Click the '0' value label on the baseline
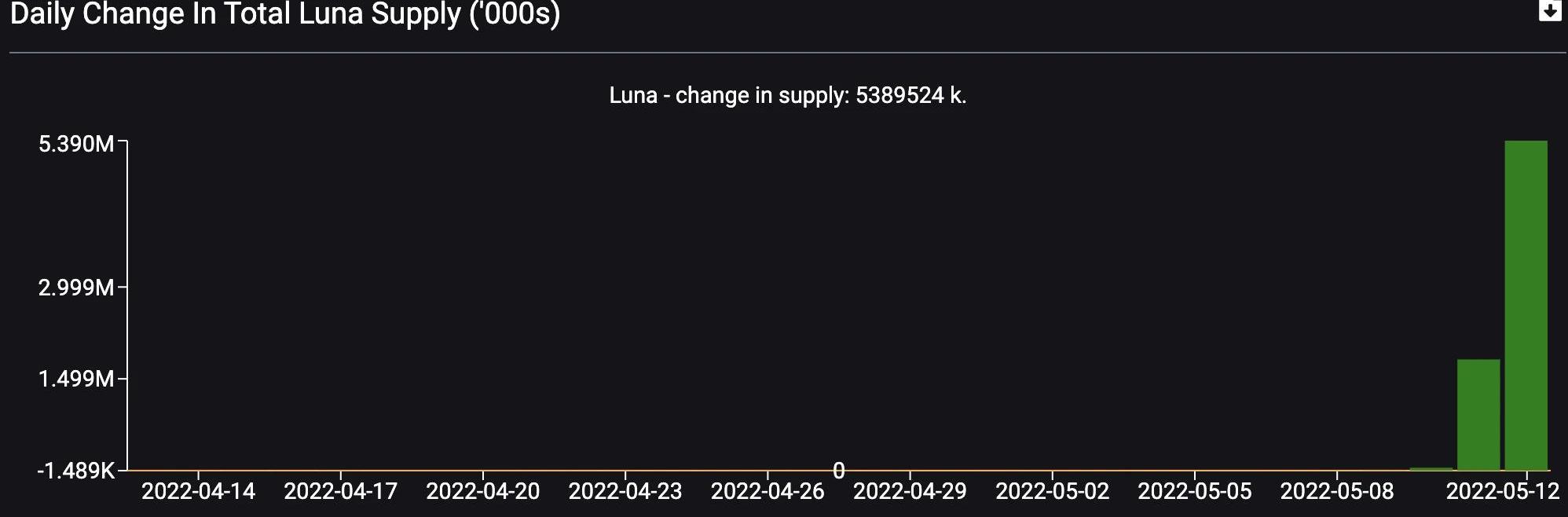 pos(838,471)
